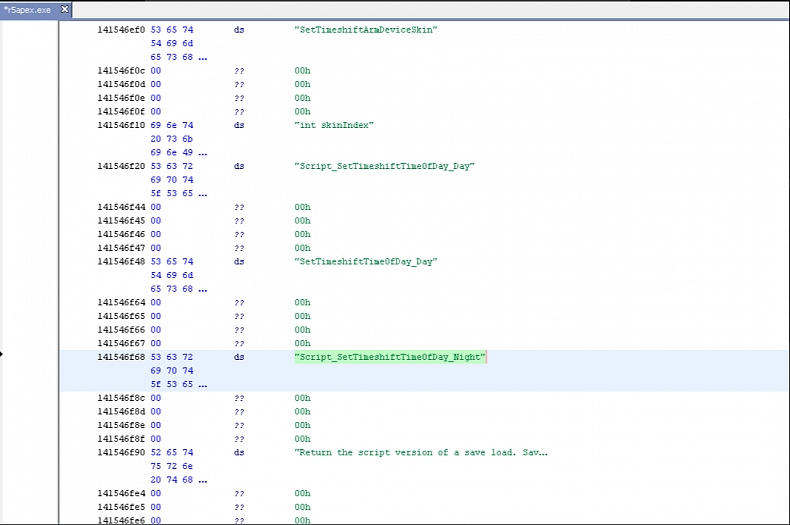Viewport: 790px width, 525px height.
Task: Select the 00h operand at address 141546f44
Action: point(302,207)
